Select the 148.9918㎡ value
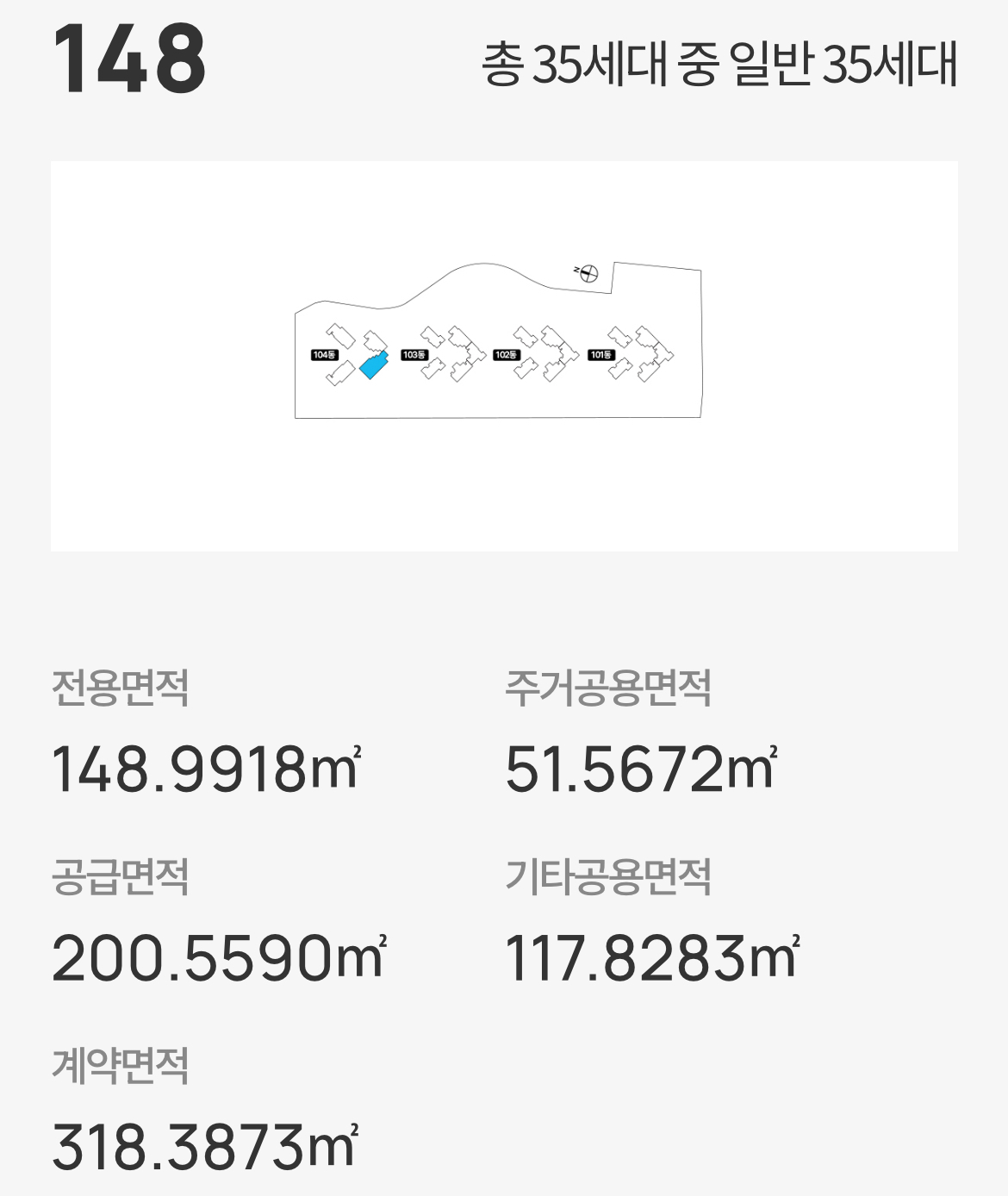 (206, 769)
